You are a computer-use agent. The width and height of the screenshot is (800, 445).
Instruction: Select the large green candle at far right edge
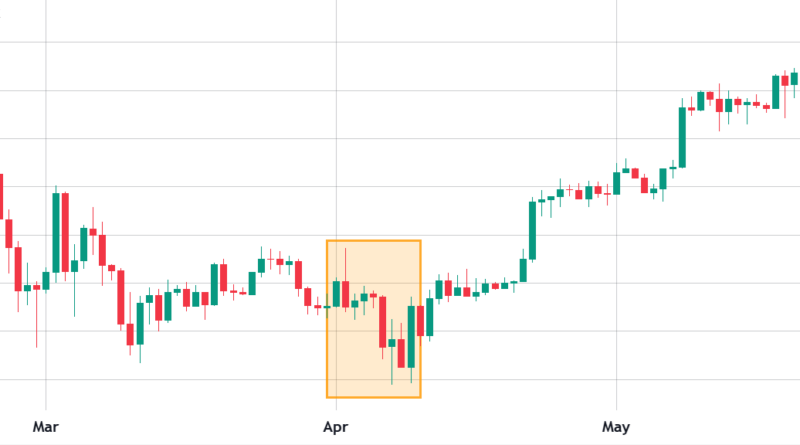pyautogui.click(x=775, y=92)
